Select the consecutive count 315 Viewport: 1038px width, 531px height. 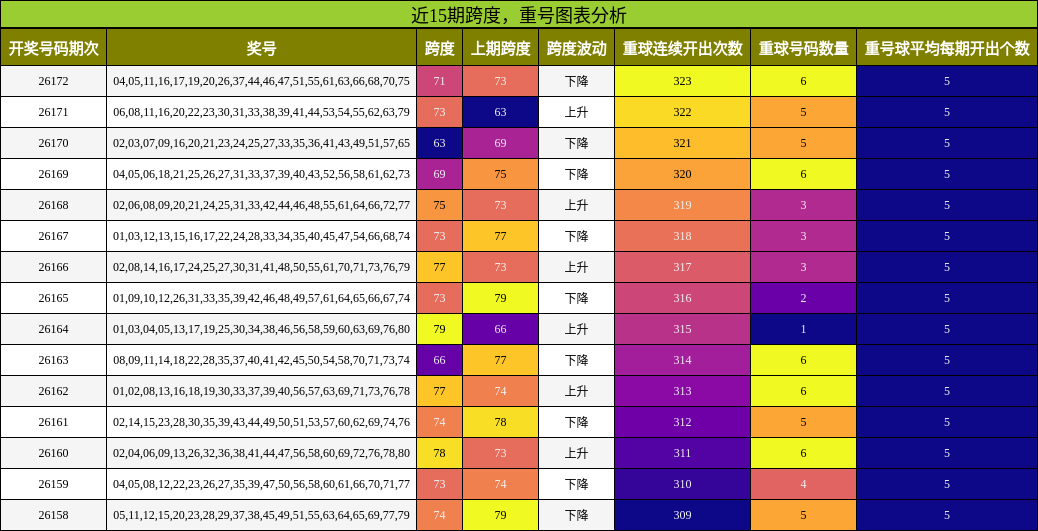click(683, 329)
